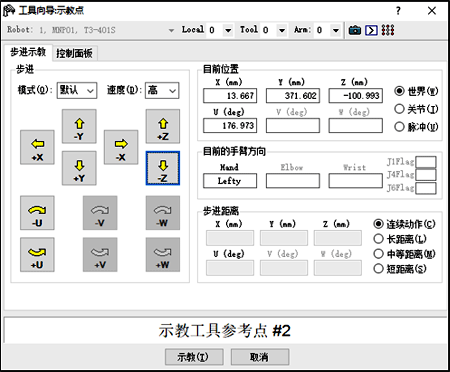Expand the Arm number dropdown
The height and width of the screenshot is (372, 450).
click(x=336, y=30)
